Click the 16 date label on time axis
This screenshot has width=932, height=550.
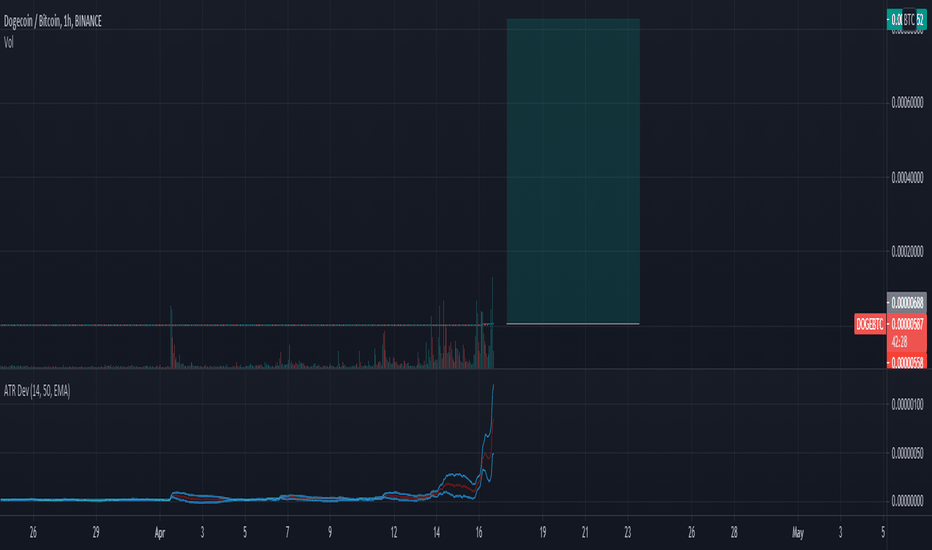pyautogui.click(x=478, y=533)
